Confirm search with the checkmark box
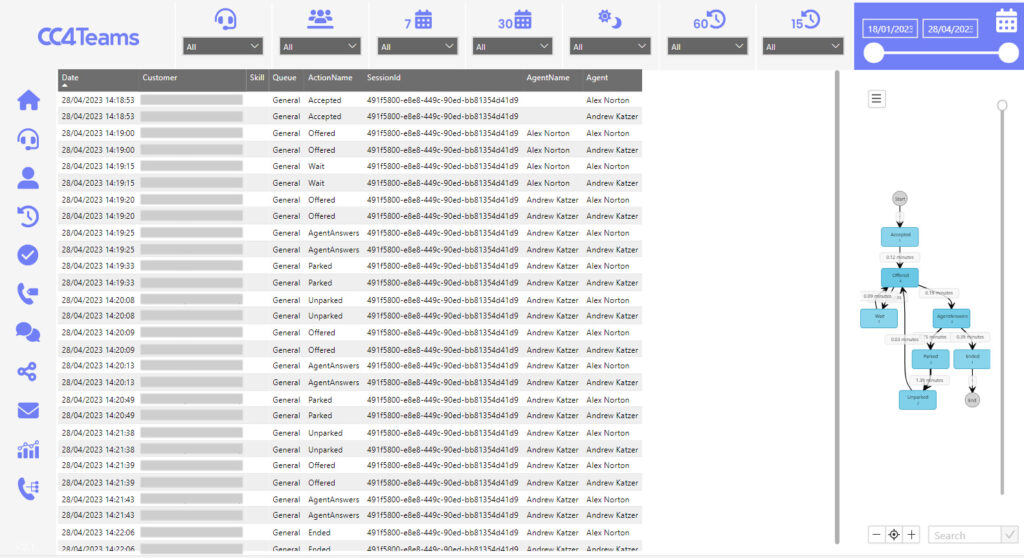The height and width of the screenshot is (558, 1024). coord(1009,535)
